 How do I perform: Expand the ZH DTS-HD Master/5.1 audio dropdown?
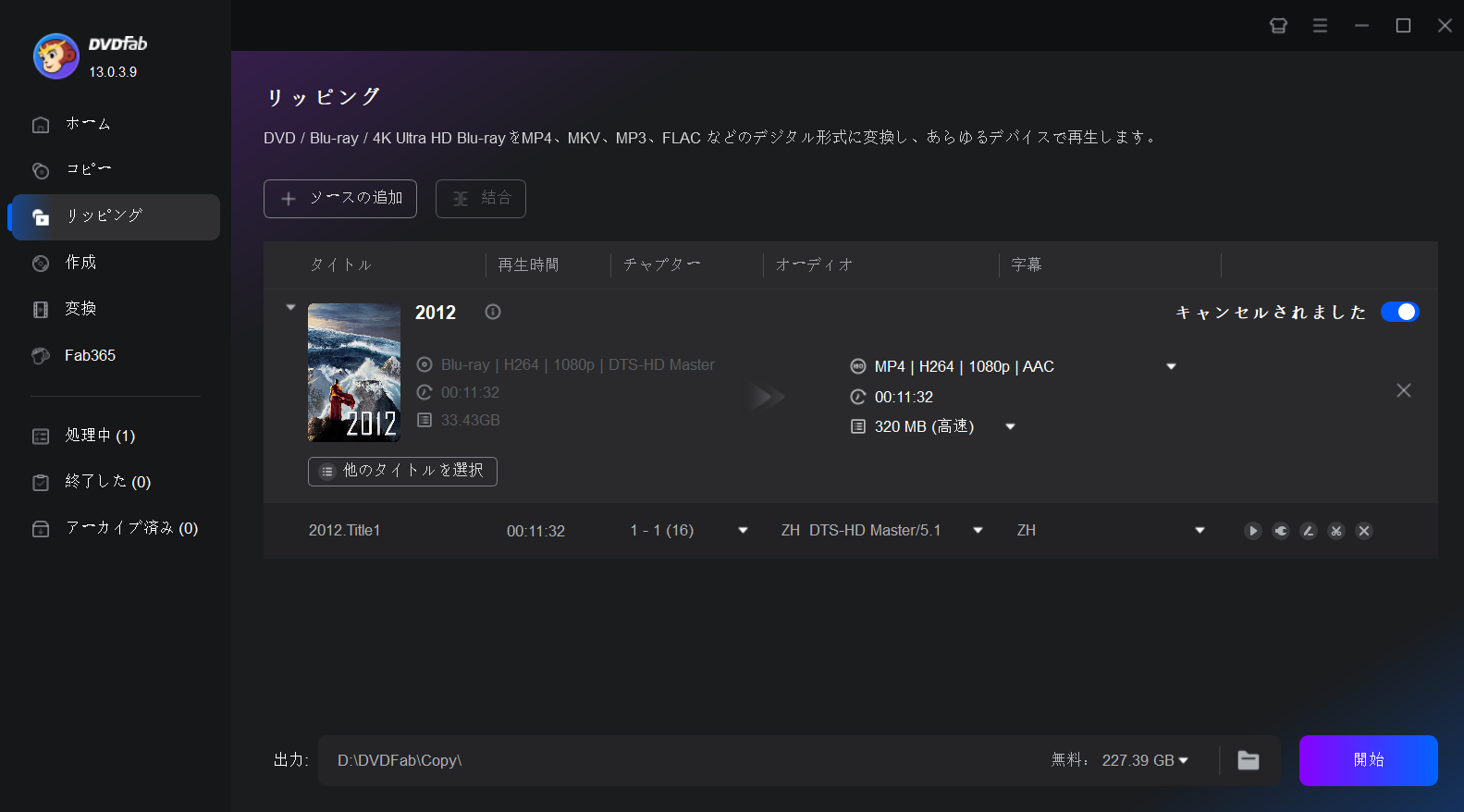click(978, 531)
